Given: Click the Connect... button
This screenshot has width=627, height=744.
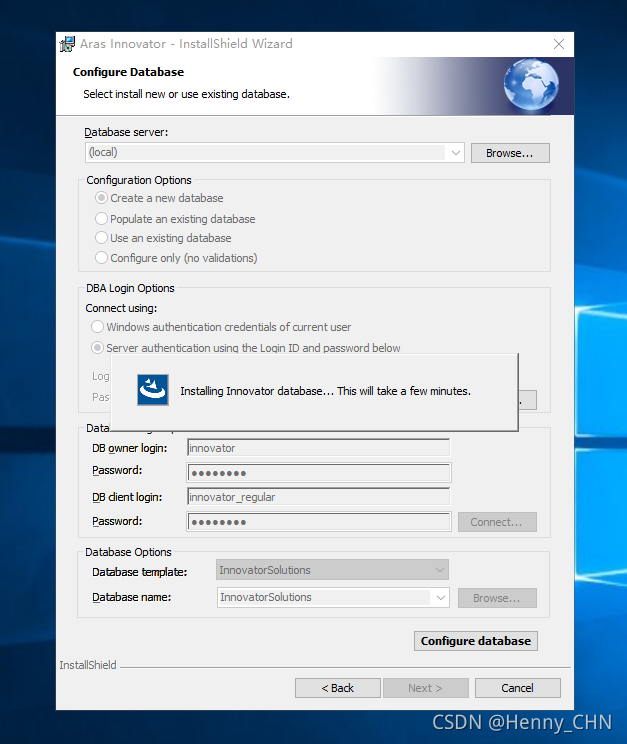Looking at the screenshot, I should [497, 522].
